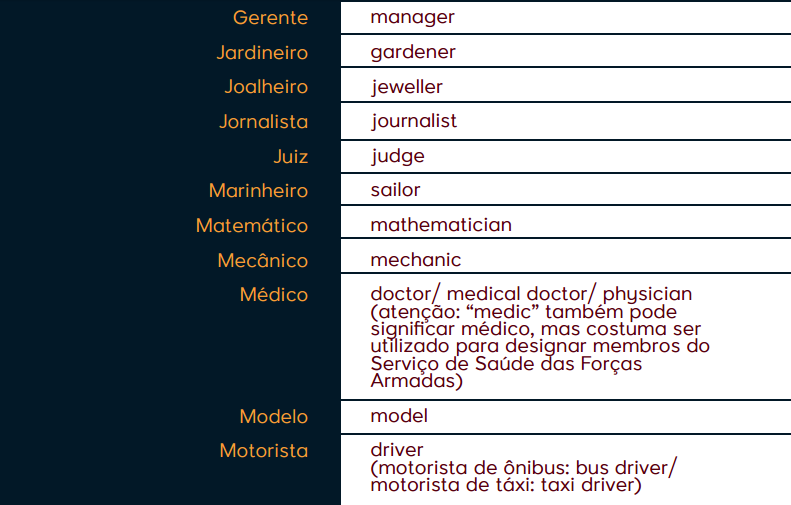Image resolution: width=791 pixels, height=505 pixels.
Task: Click the "Joalheiro" term
Action: (266, 87)
